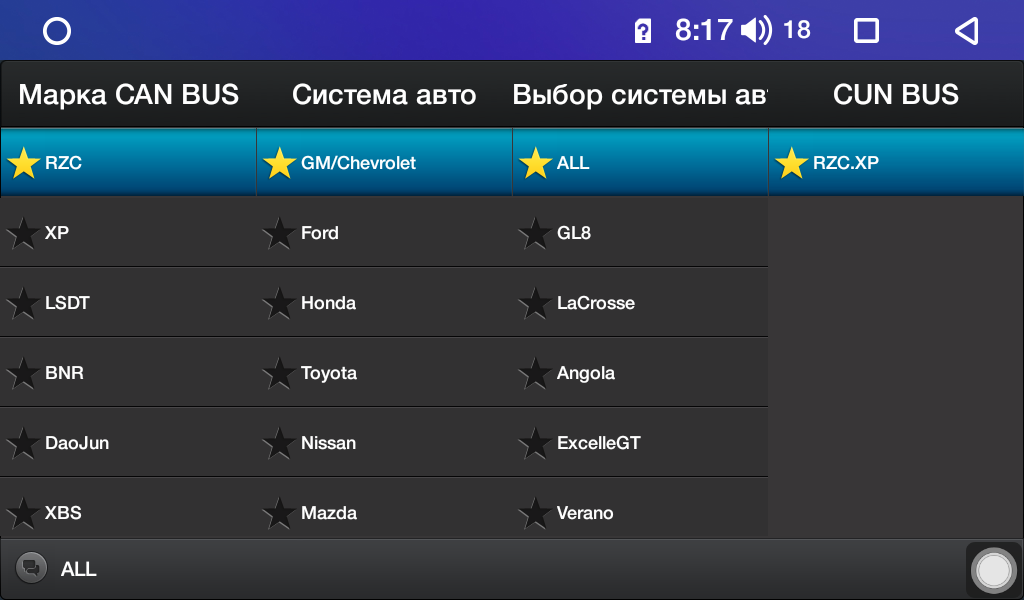The width and height of the screenshot is (1024, 600).
Task: Select the Марка CAN BUS column header
Action: 129,95
